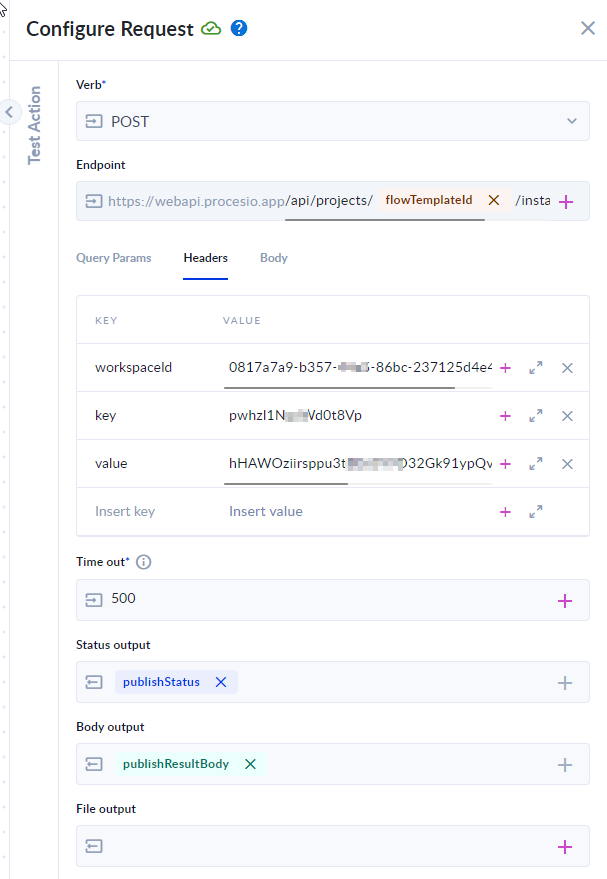Click the info icon next to Time out
This screenshot has width=607, height=879.
tap(143, 561)
